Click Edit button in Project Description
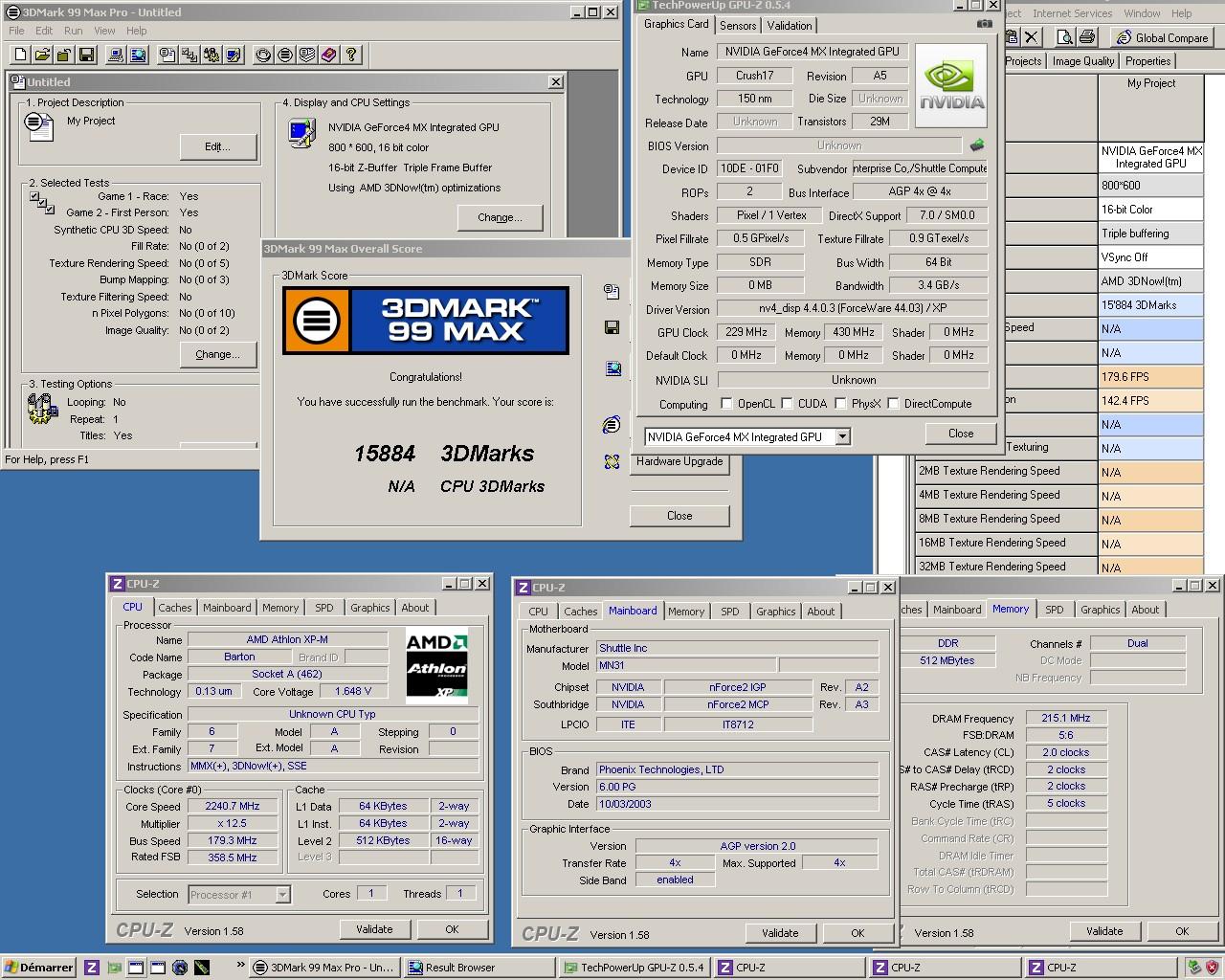 tap(217, 146)
